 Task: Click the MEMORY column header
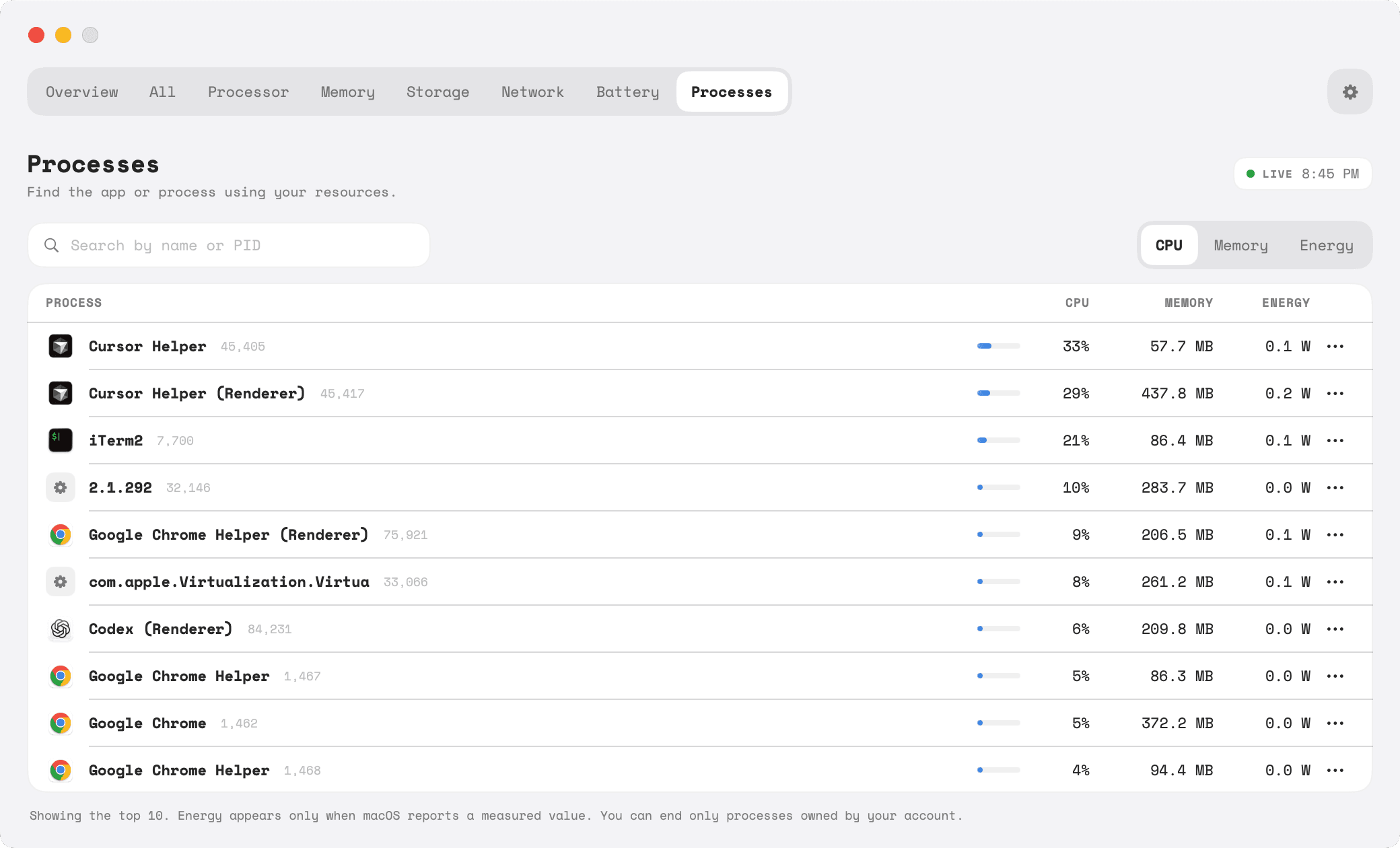point(1189,303)
